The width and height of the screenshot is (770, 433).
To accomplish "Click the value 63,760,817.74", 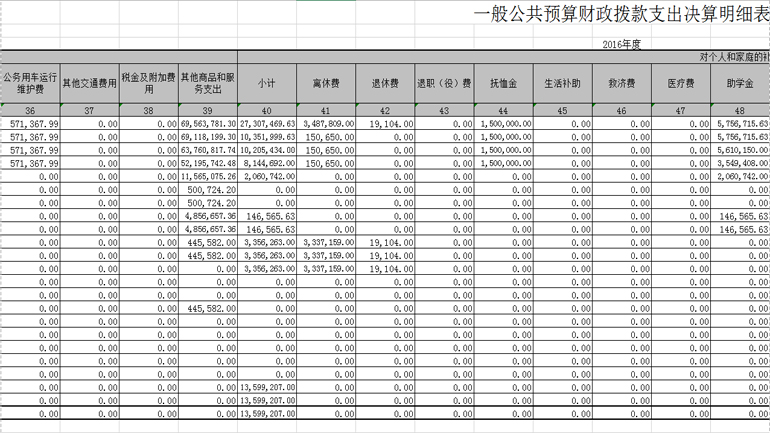I will [208, 150].
